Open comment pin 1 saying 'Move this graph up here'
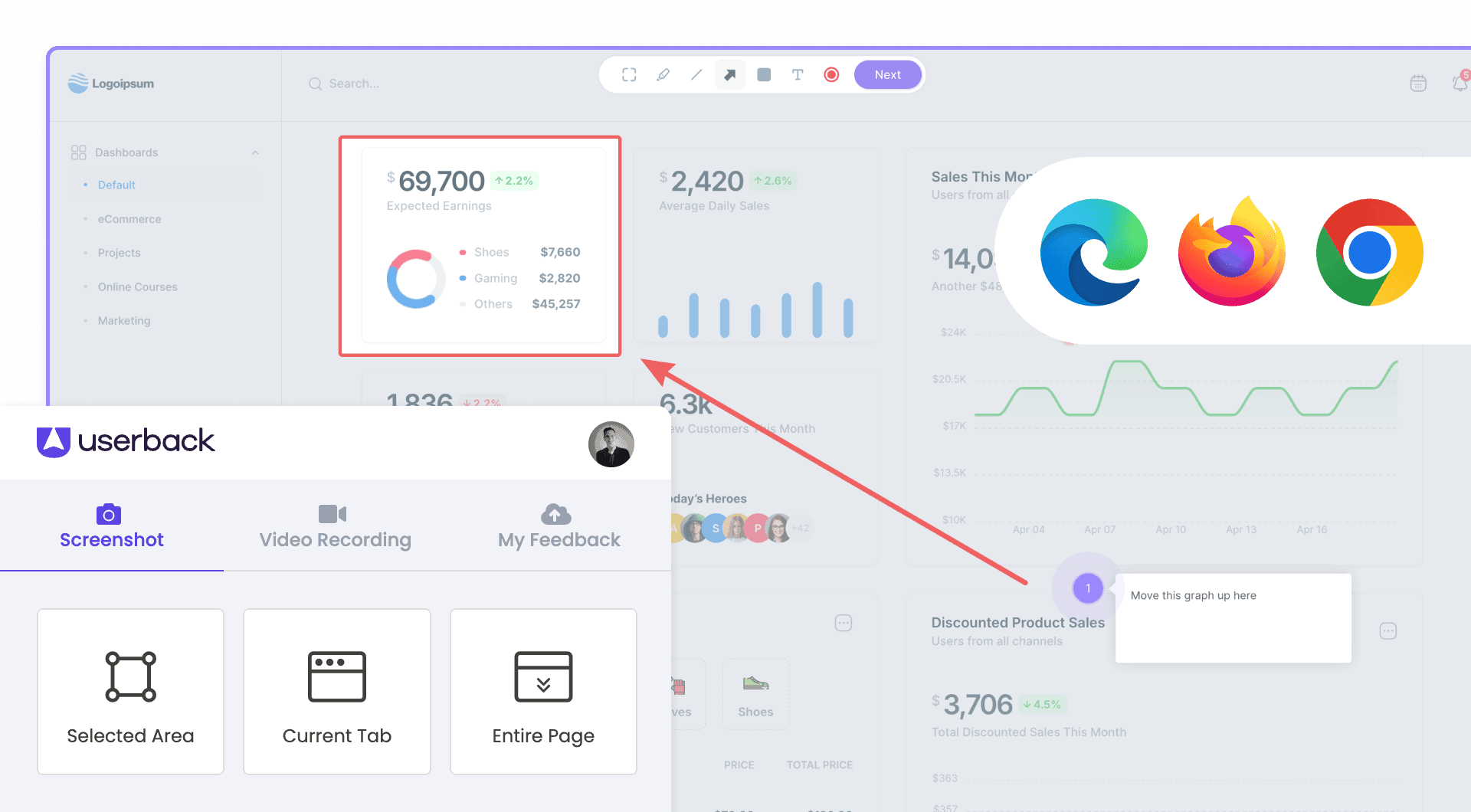This screenshot has width=1471, height=812. tap(1088, 588)
